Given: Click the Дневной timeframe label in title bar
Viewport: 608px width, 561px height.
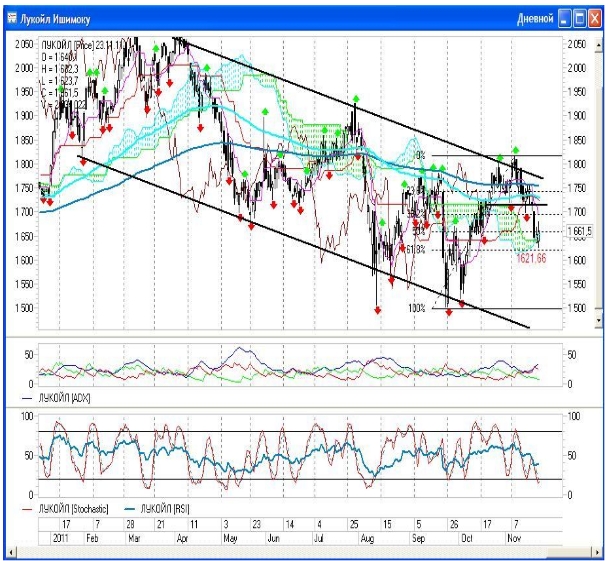Looking at the screenshot, I should point(535,19).
